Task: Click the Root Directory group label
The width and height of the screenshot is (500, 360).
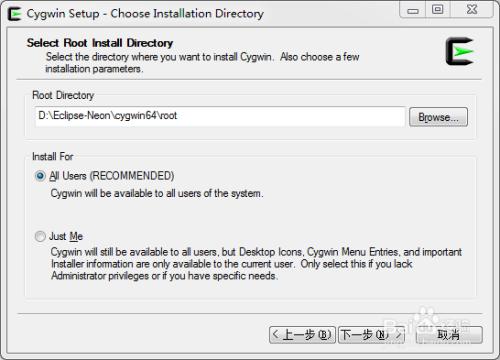Action: point(63,95)
